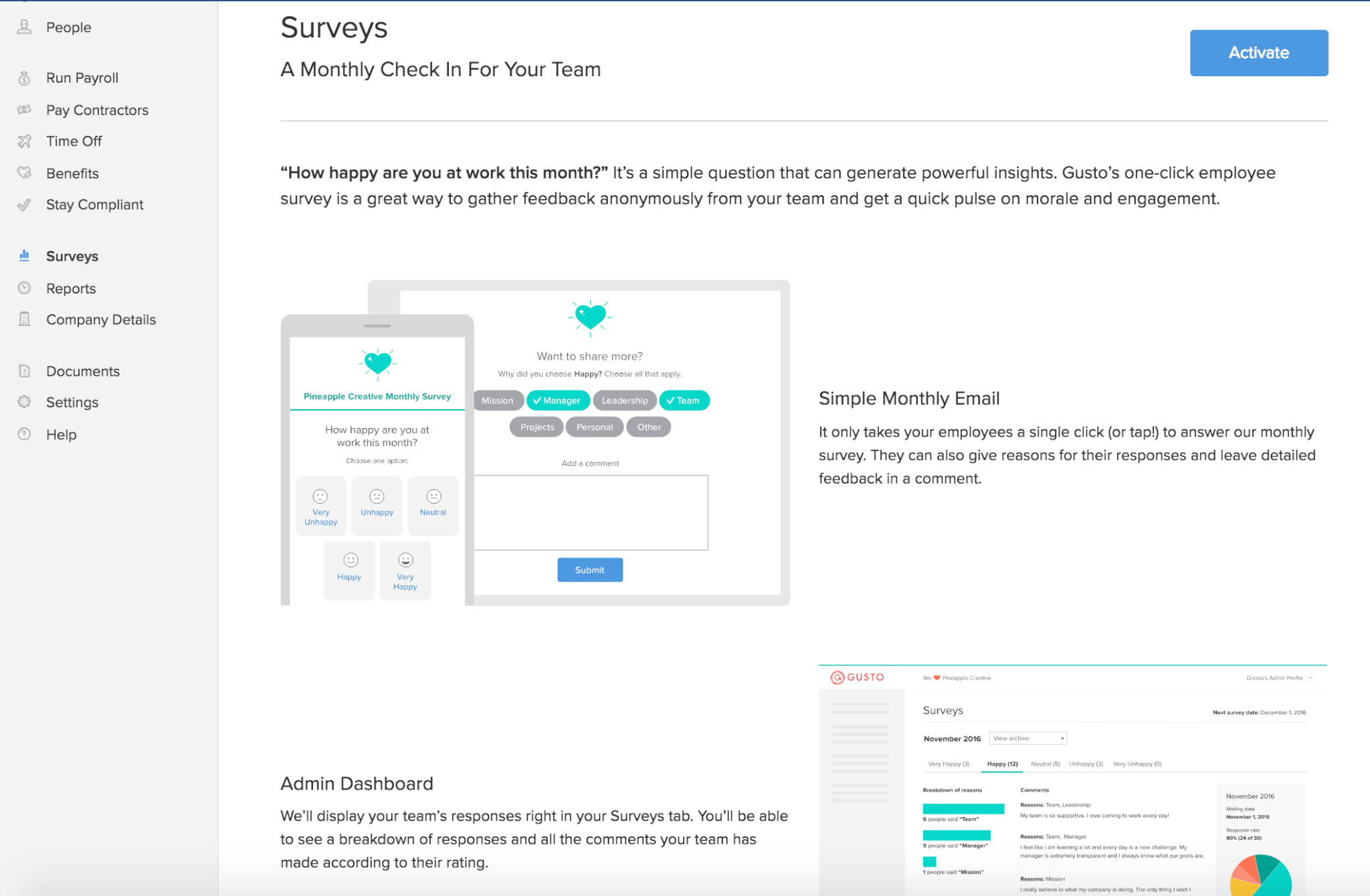Viewport: 1370px width, 896px height.
Task: Click the Stay Compliant sidebar icon
Action: click(x=25, y=204)
